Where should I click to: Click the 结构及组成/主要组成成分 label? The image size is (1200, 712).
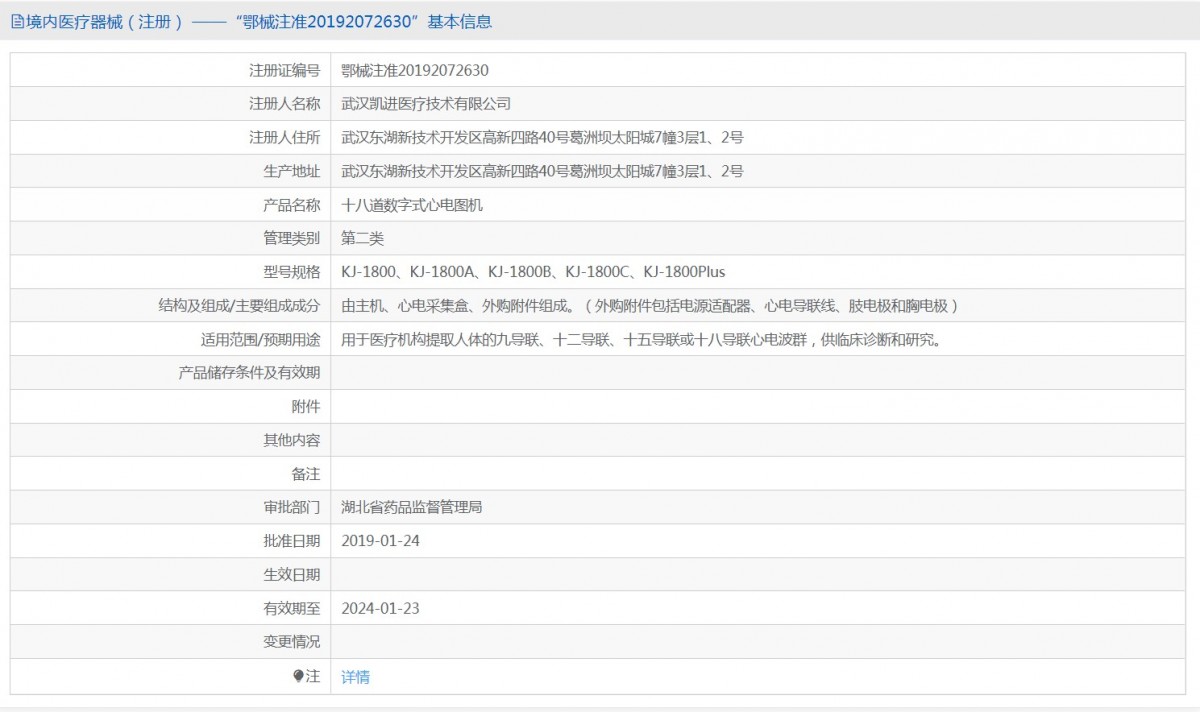pos(239,306)
